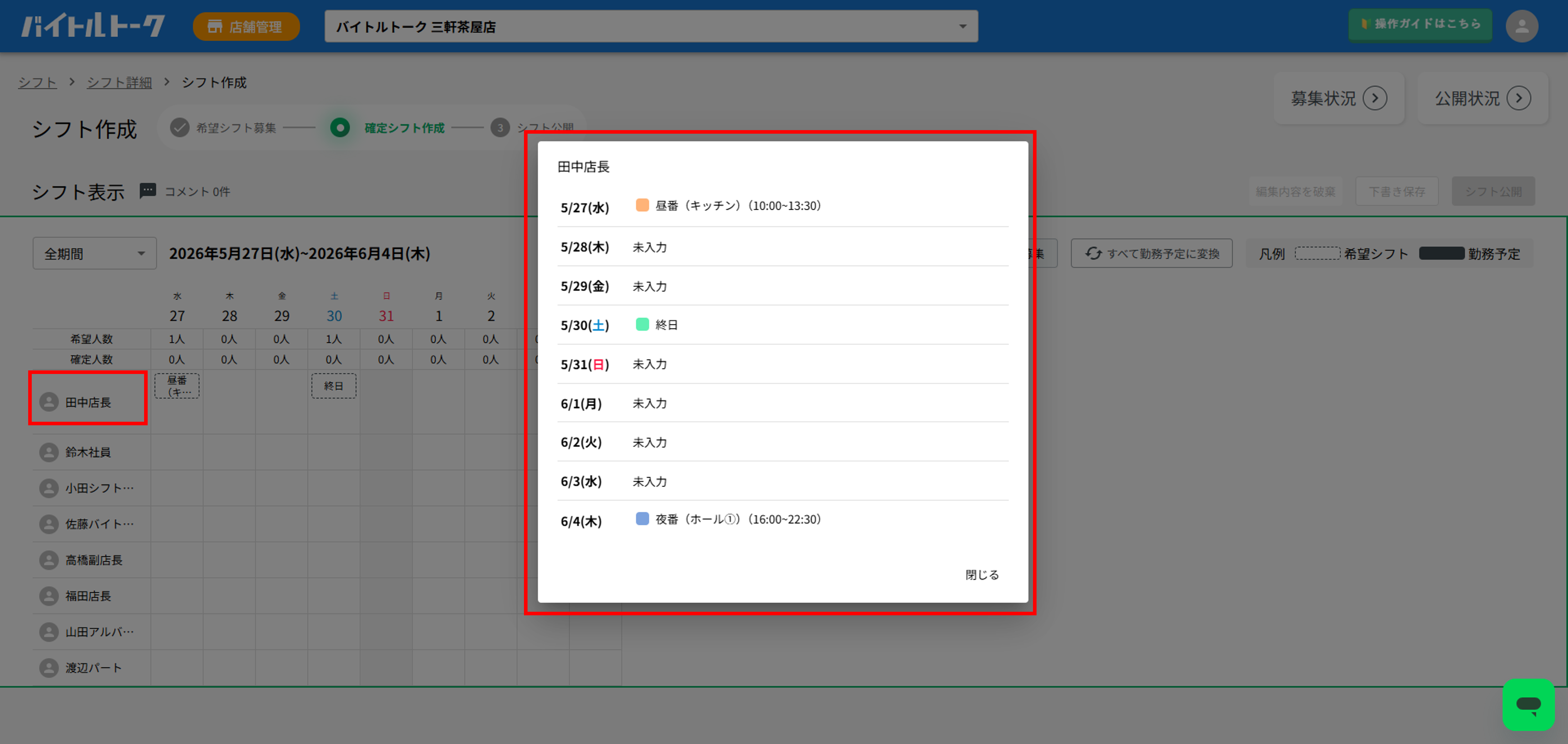Click the comment speech bubble icon
The height and width of the screenshot is (744, 1568).
[x=147, y=191]
